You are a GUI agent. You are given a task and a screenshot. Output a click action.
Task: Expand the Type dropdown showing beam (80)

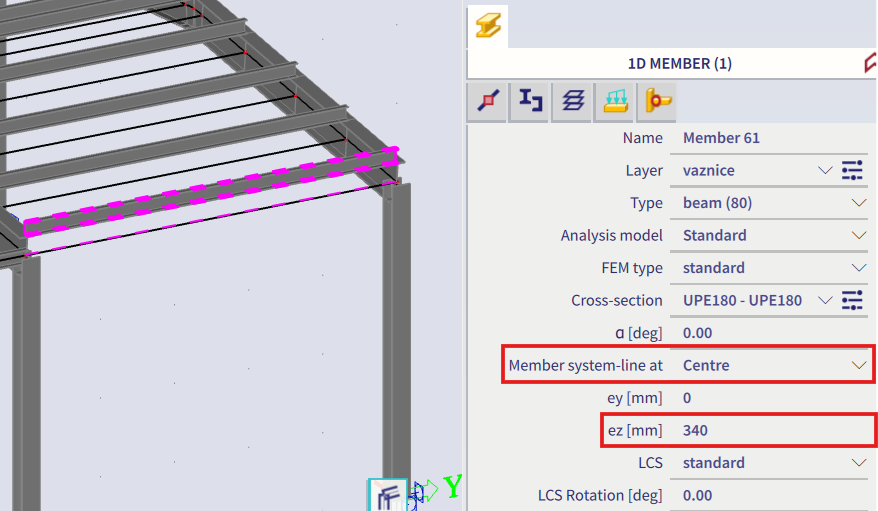click(859, 203)
